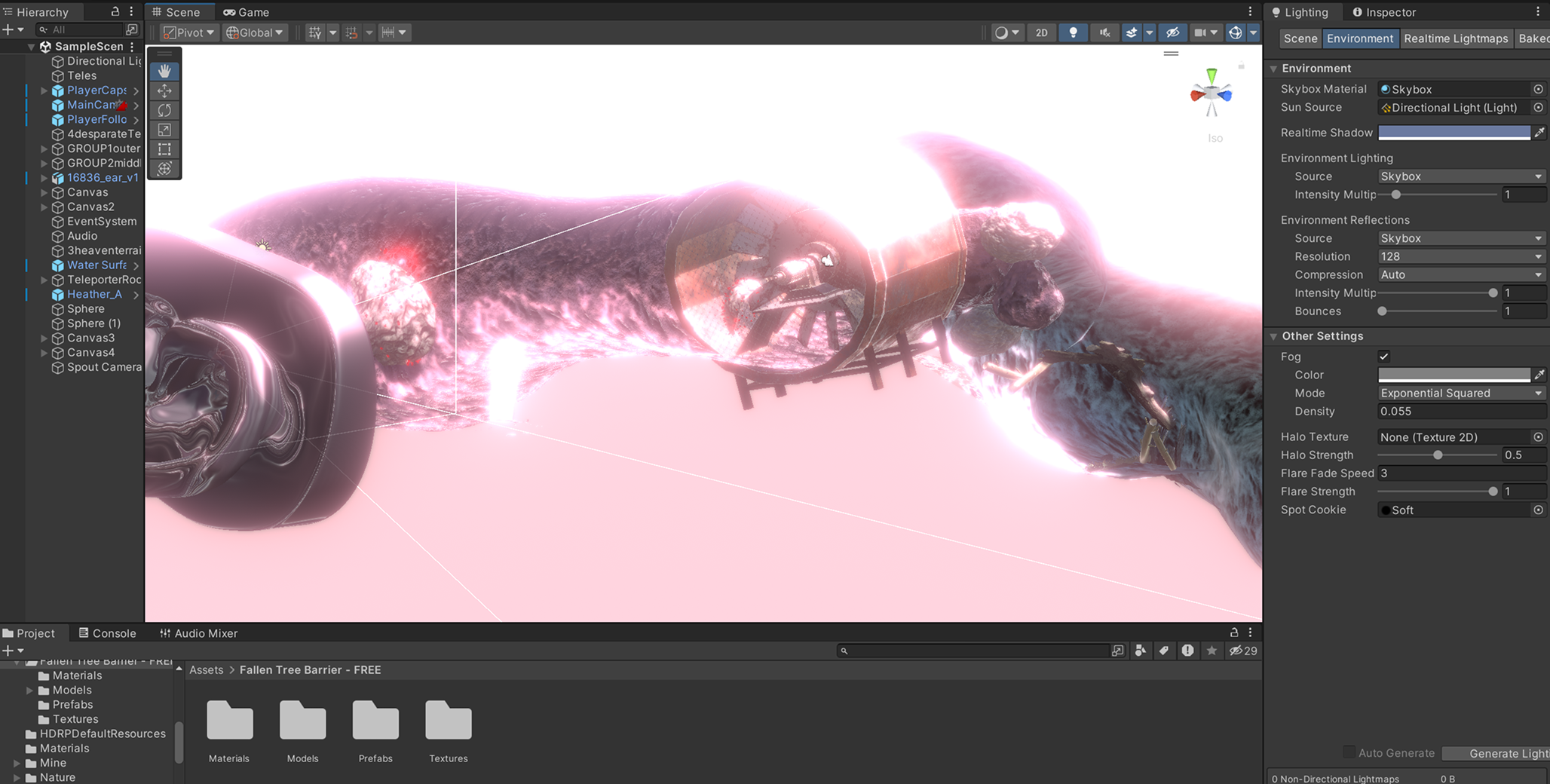Select the Rect transform tool
This screenshot has height=784, width=1550.
pos(164,149)
